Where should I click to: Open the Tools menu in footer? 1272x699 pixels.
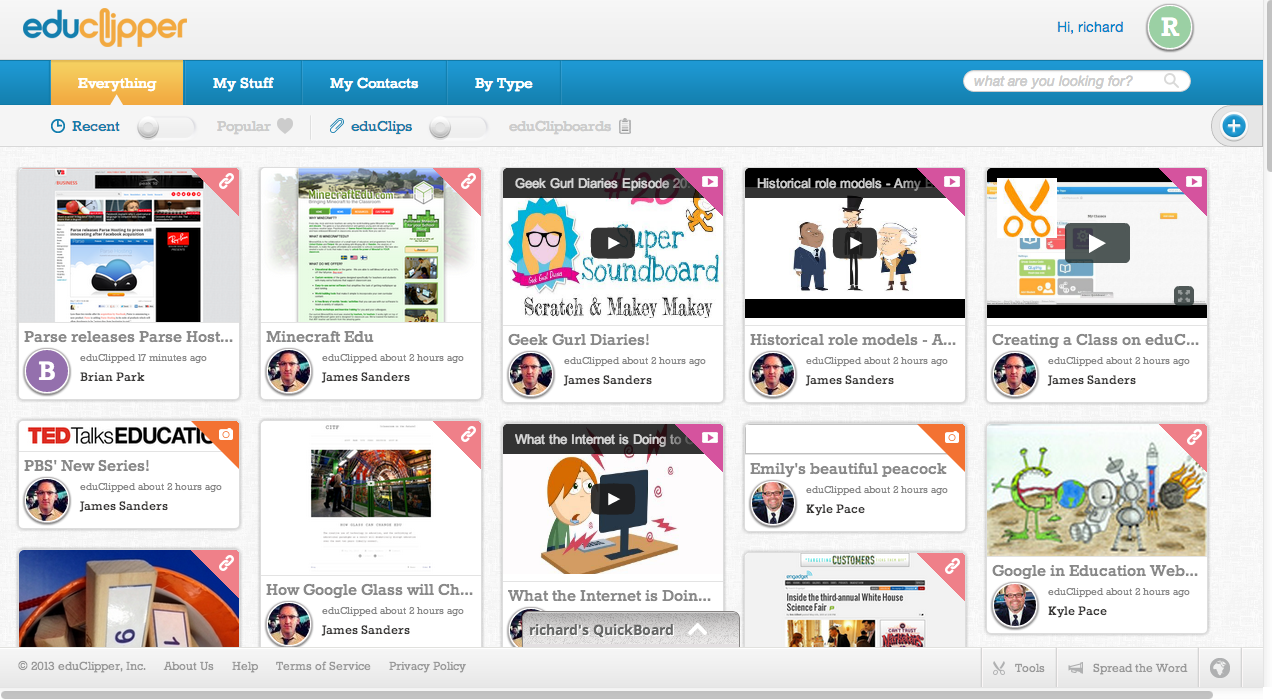[1018, 668]
